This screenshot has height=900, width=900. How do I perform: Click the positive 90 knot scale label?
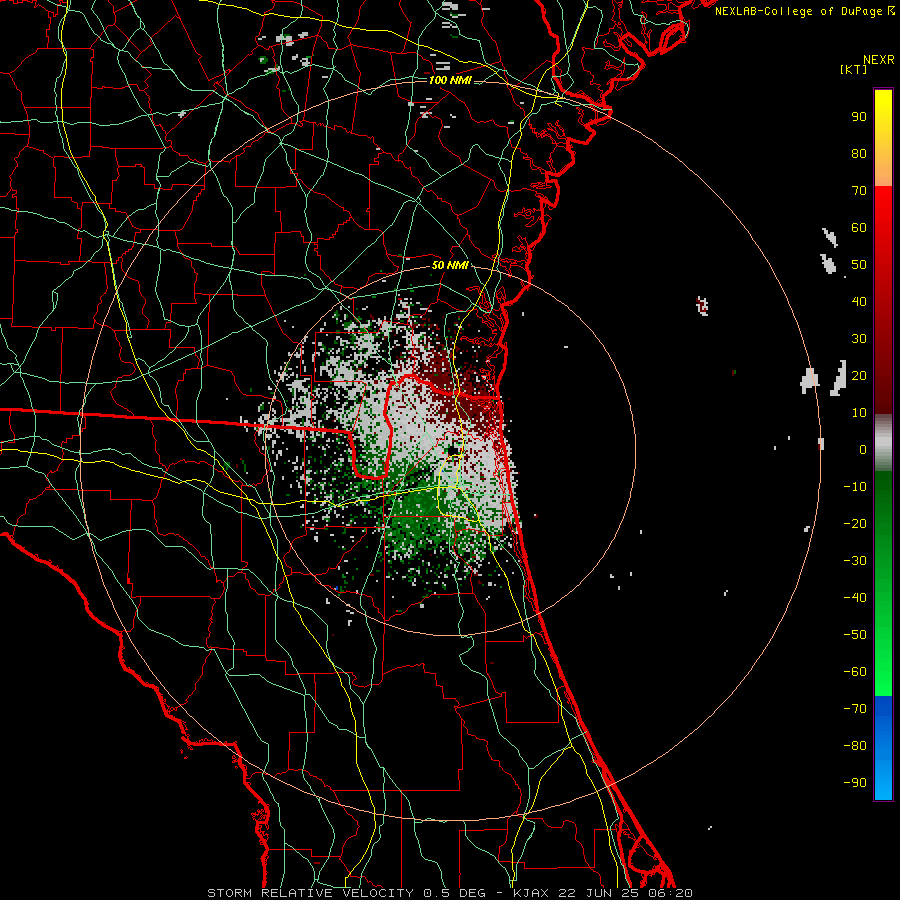click(859, 117)
